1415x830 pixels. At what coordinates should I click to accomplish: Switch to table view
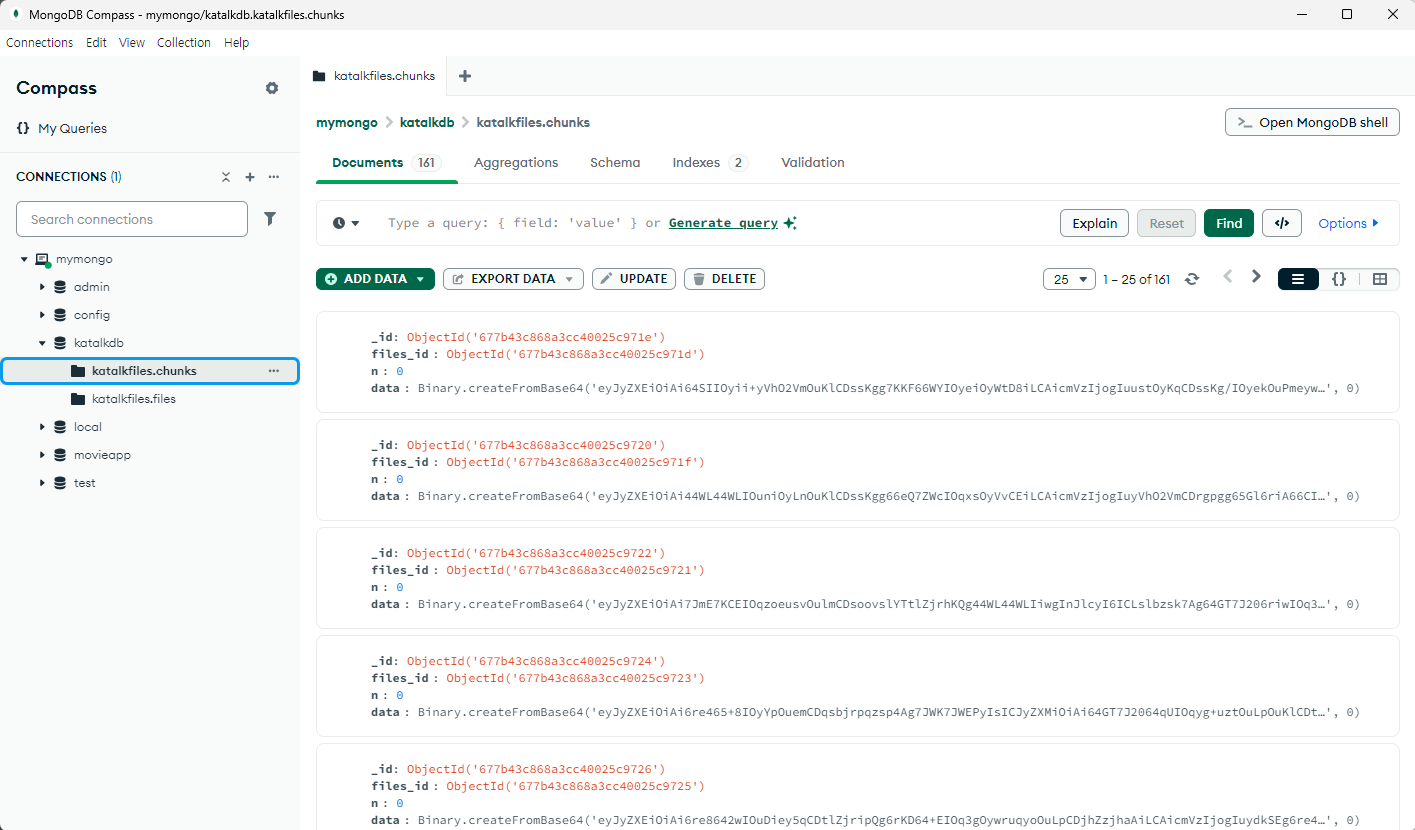(x=1380, y=279)
